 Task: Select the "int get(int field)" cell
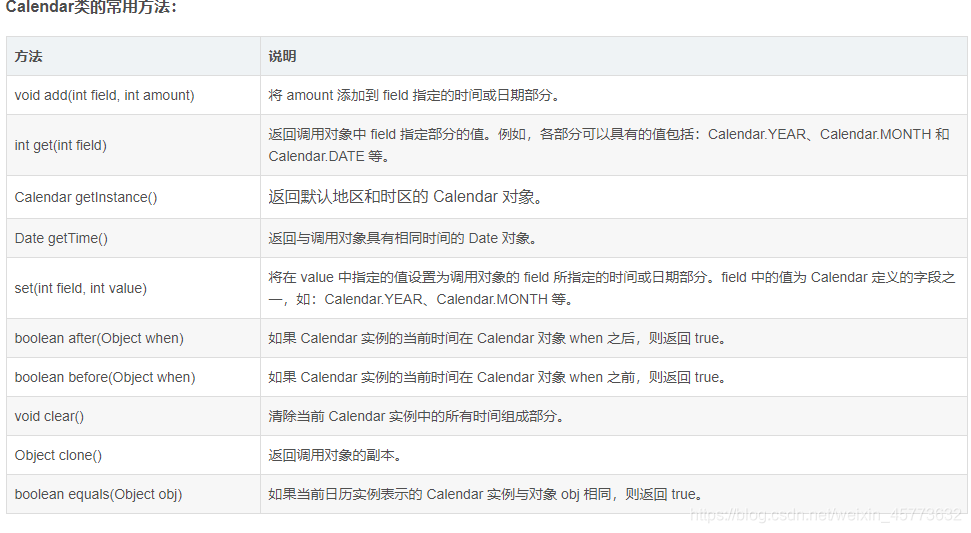(133, 145)
